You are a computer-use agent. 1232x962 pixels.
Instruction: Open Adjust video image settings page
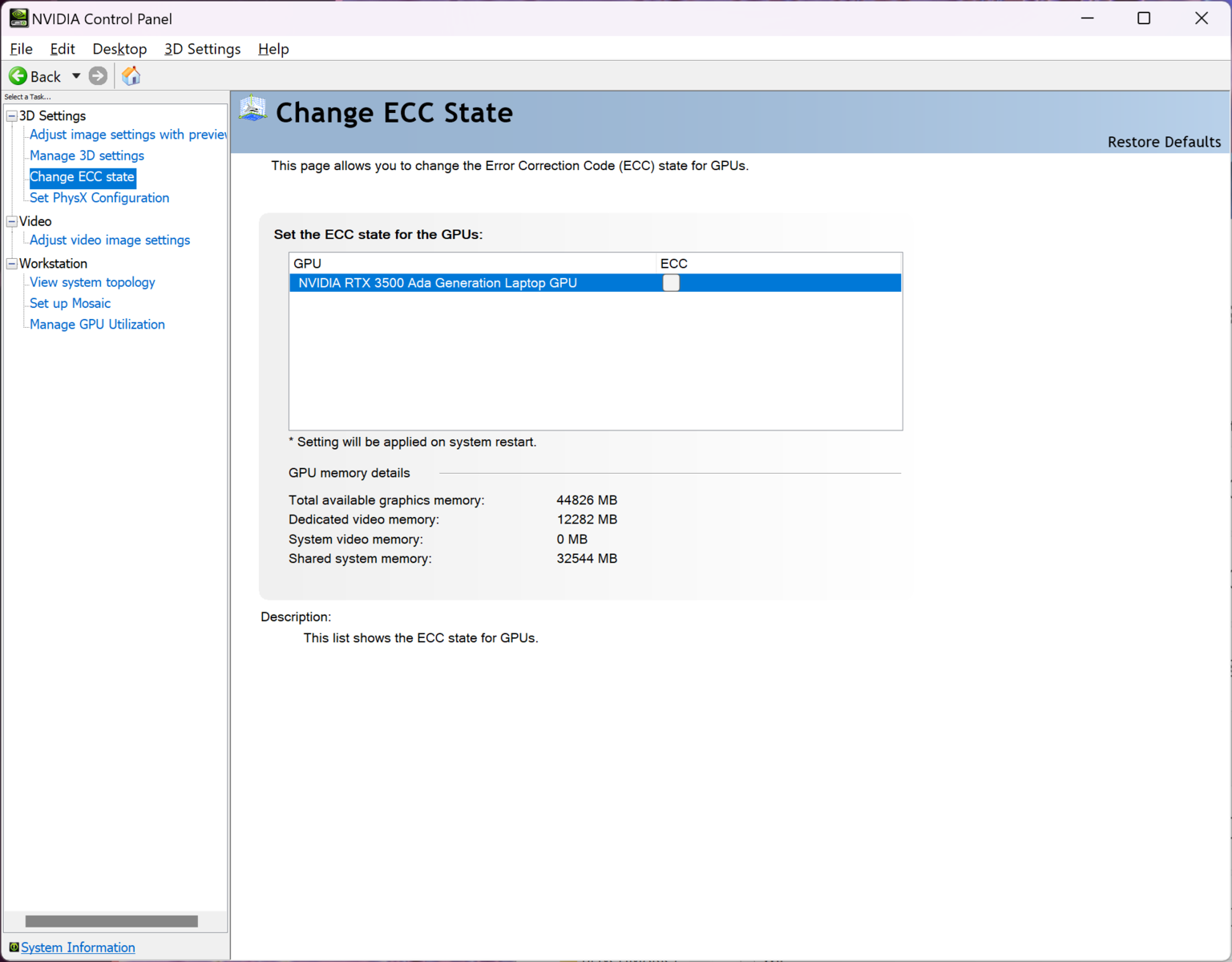pos(110,240)
